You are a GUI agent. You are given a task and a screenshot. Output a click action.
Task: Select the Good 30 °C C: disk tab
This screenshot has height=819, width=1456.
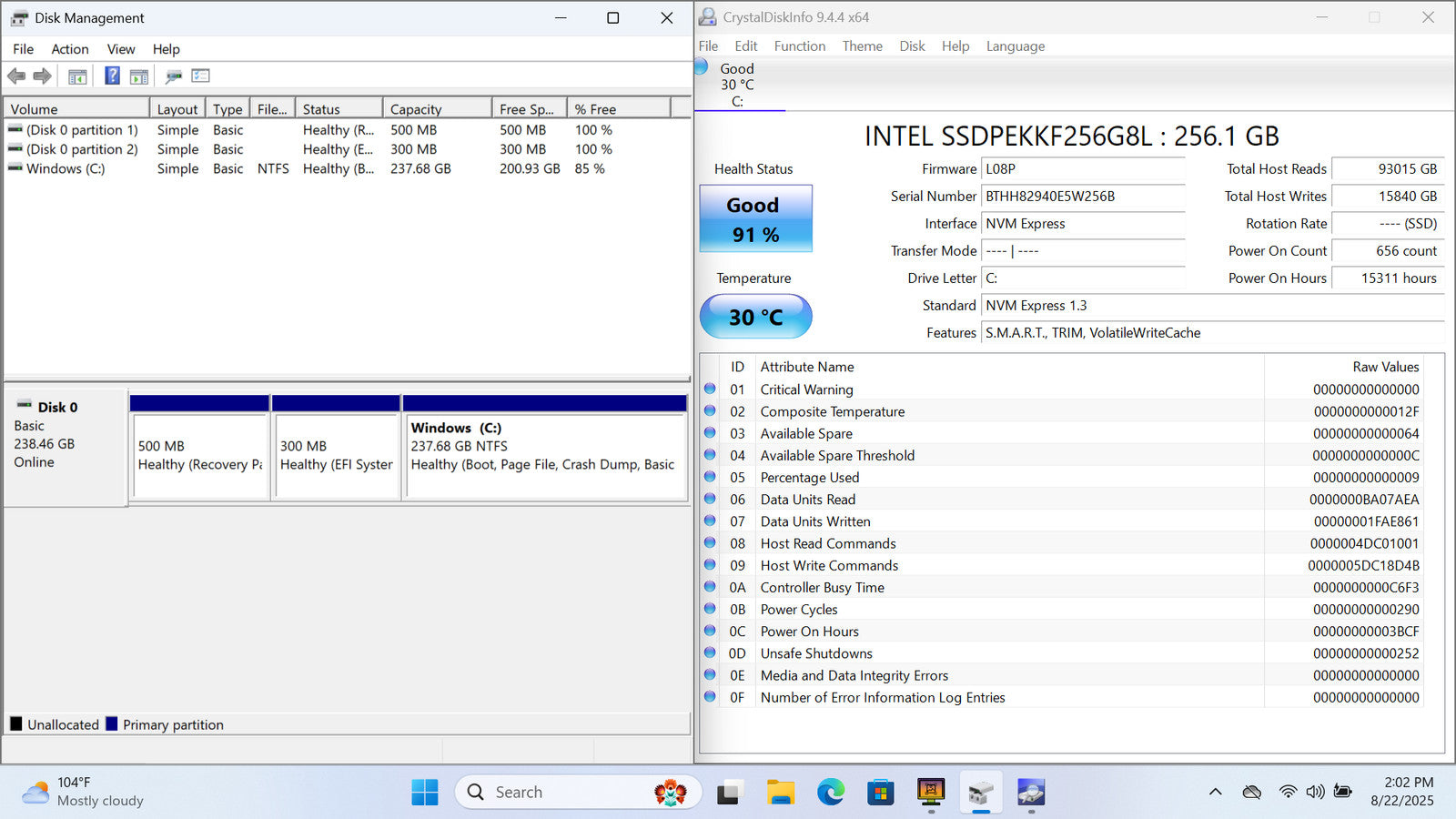(737, 85)
